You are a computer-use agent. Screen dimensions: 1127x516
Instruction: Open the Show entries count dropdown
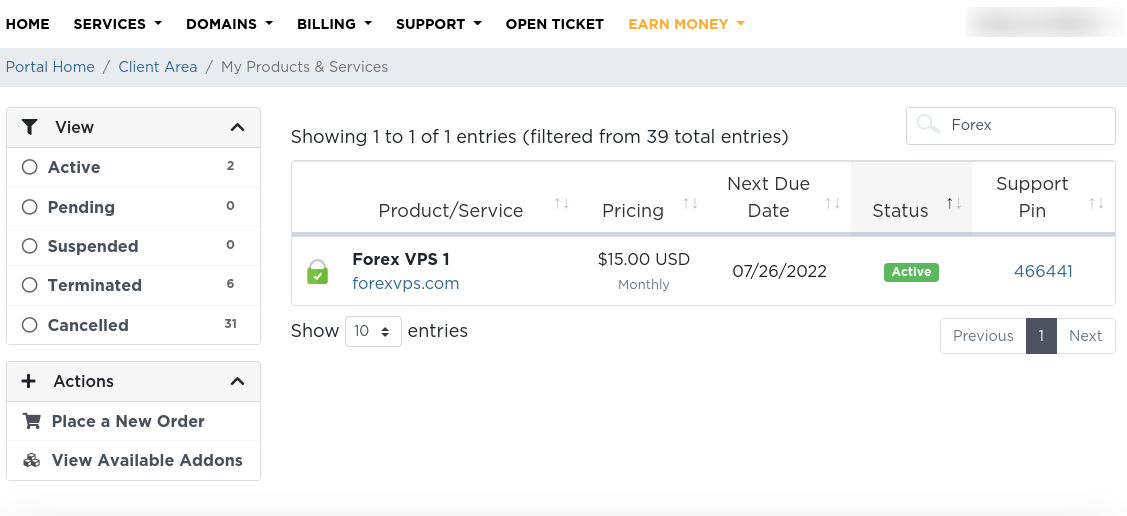click(x=373, y=331)
